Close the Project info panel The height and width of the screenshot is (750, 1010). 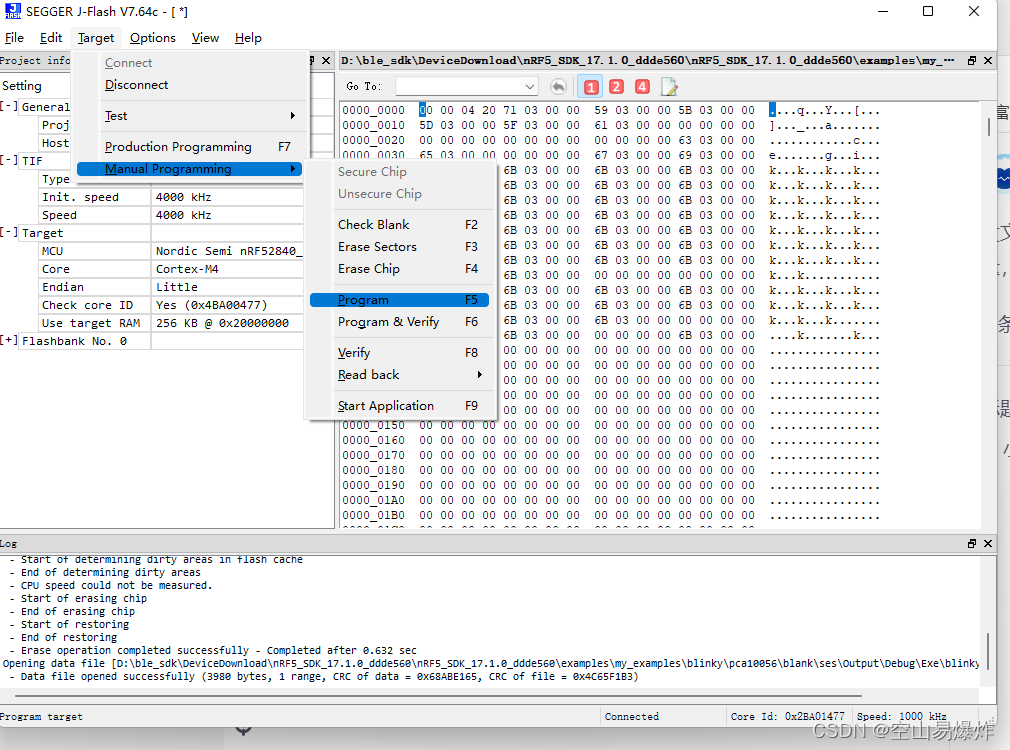click(326, 61)
